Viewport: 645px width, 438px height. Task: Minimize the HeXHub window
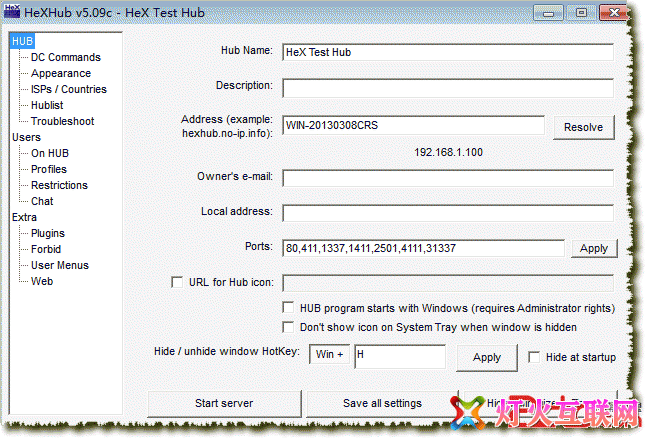pyautogui.click(x=548, y=13)
